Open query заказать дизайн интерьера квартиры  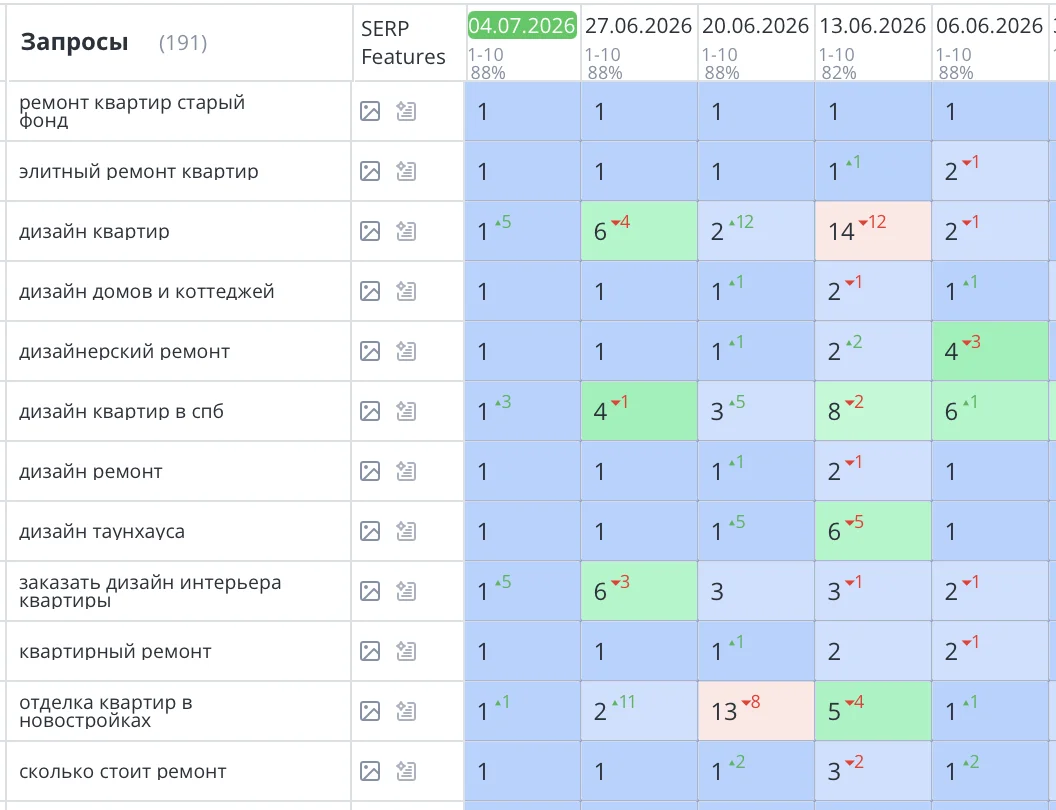(x=150, y=591)
